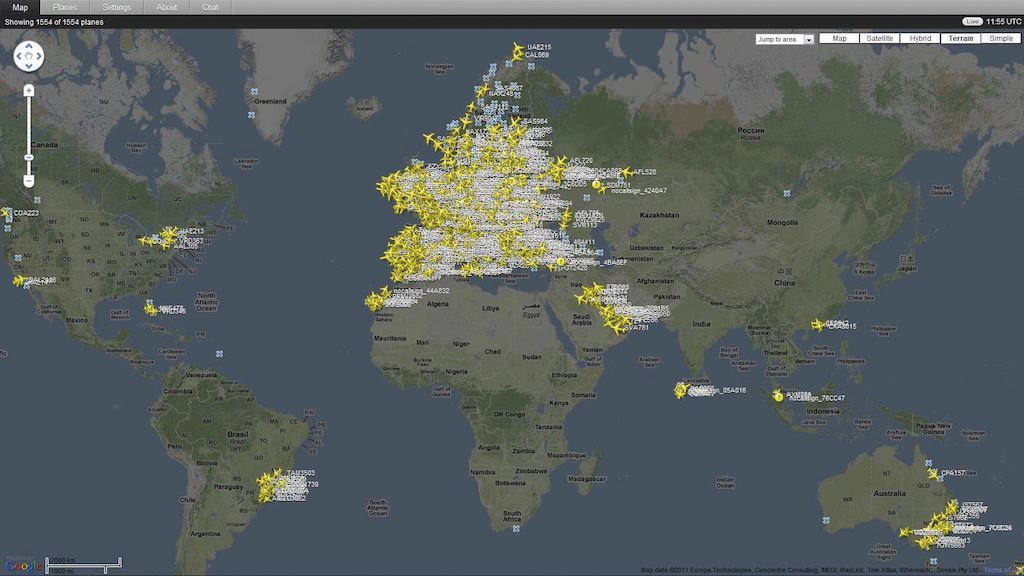Select the Simple map type
The image size is (1024, 576).
(1000, 39)
